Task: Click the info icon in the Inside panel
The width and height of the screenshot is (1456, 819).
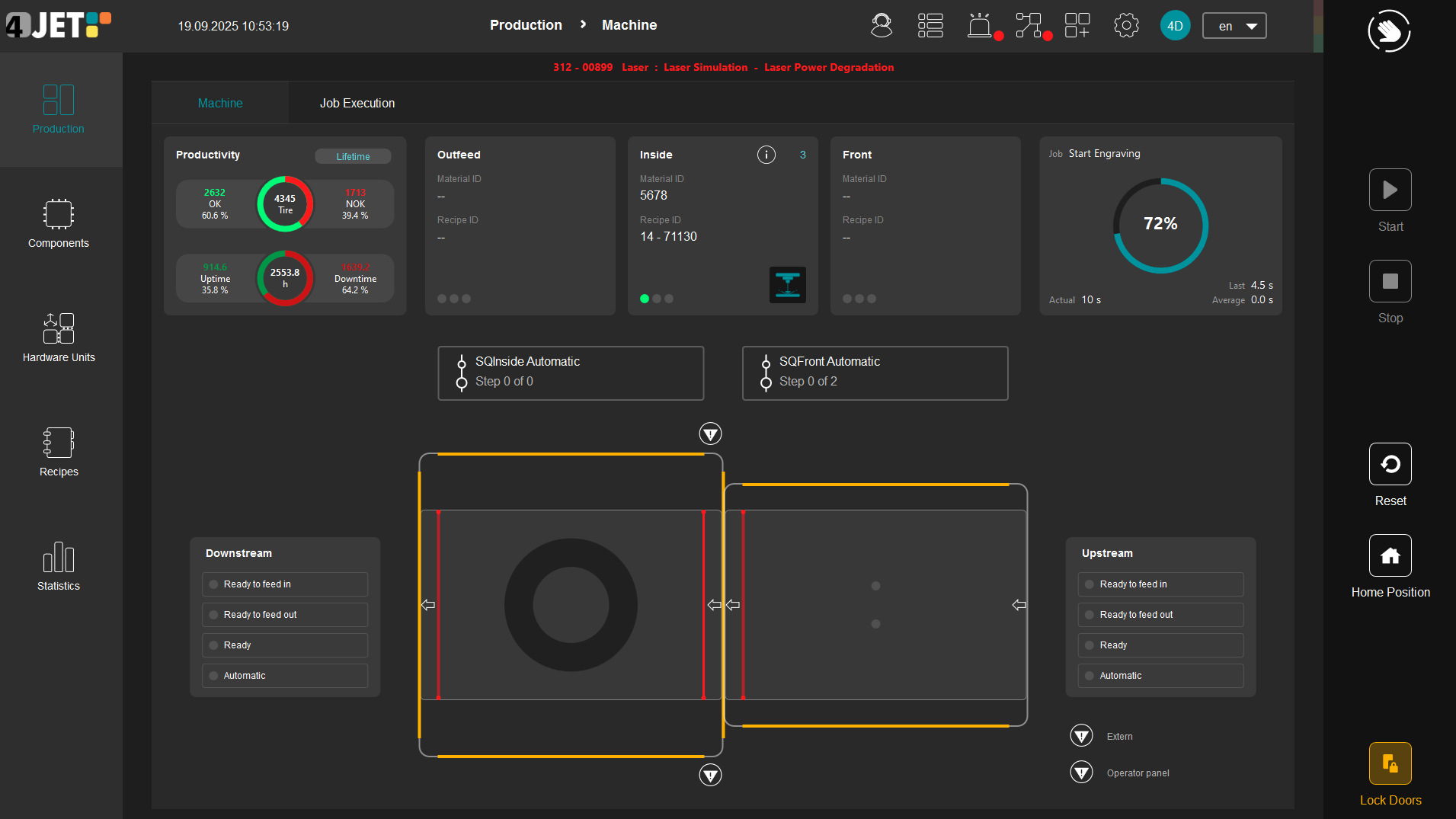Action: (766, 154)
